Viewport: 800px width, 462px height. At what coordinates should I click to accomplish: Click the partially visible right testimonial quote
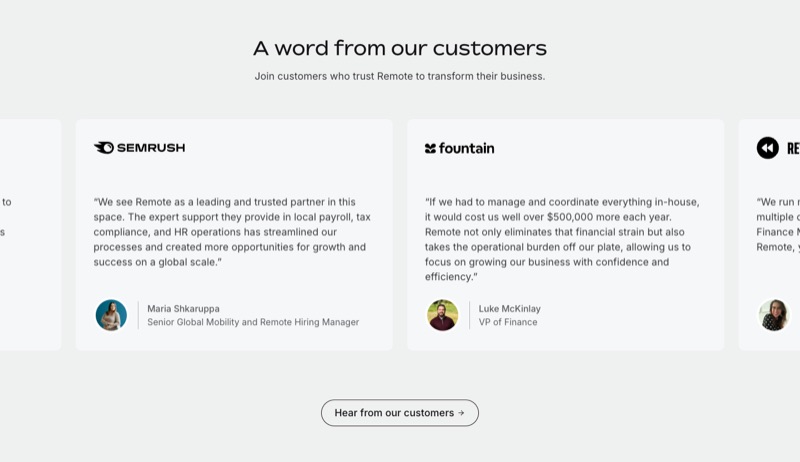pyautogui.click(x=778, y=224)
